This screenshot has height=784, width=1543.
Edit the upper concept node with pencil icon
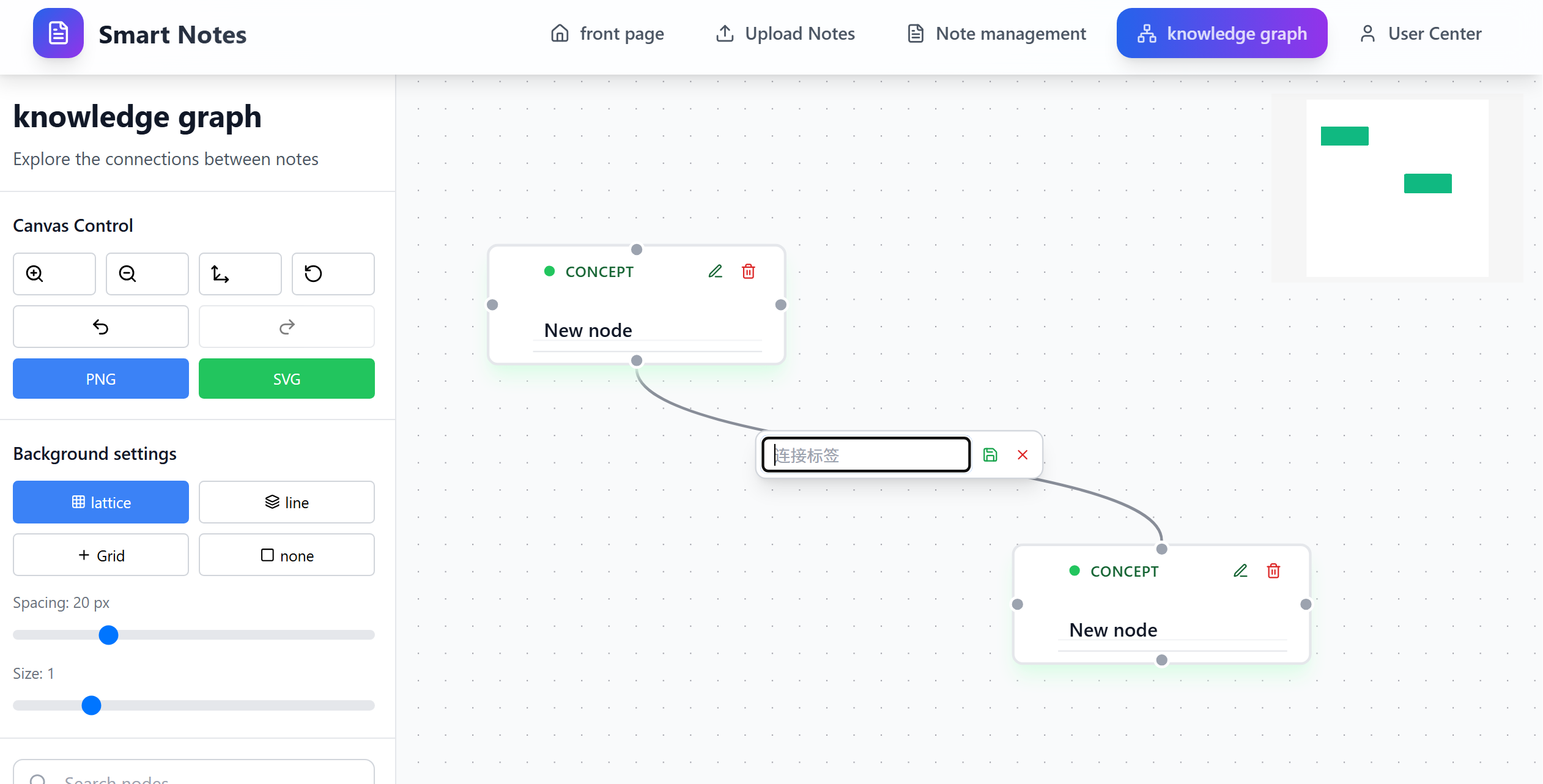(x=715, y=271)
